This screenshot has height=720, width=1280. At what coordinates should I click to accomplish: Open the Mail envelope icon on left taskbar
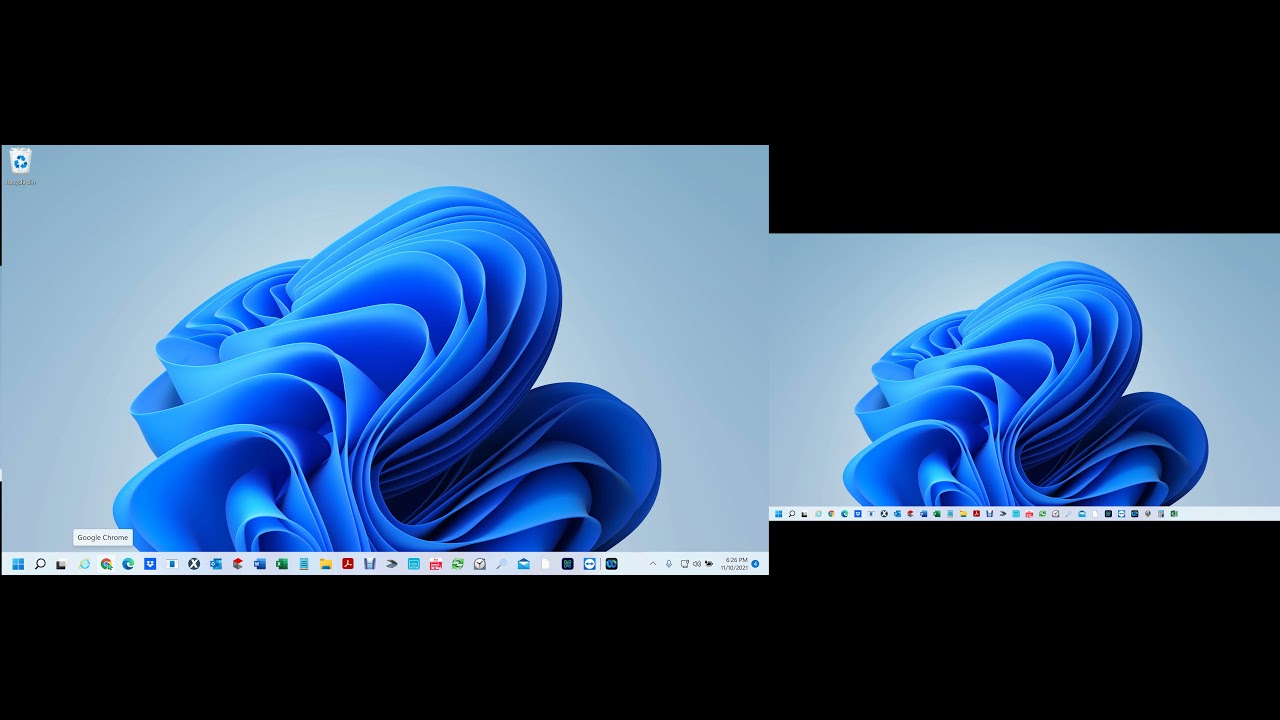(524, 564)
